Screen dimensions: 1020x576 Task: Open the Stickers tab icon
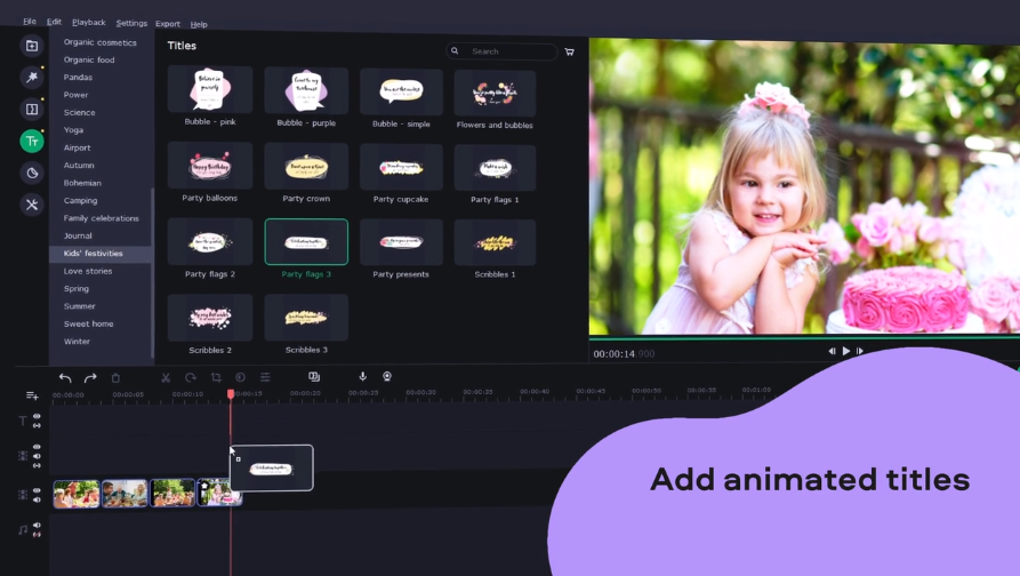31,172
